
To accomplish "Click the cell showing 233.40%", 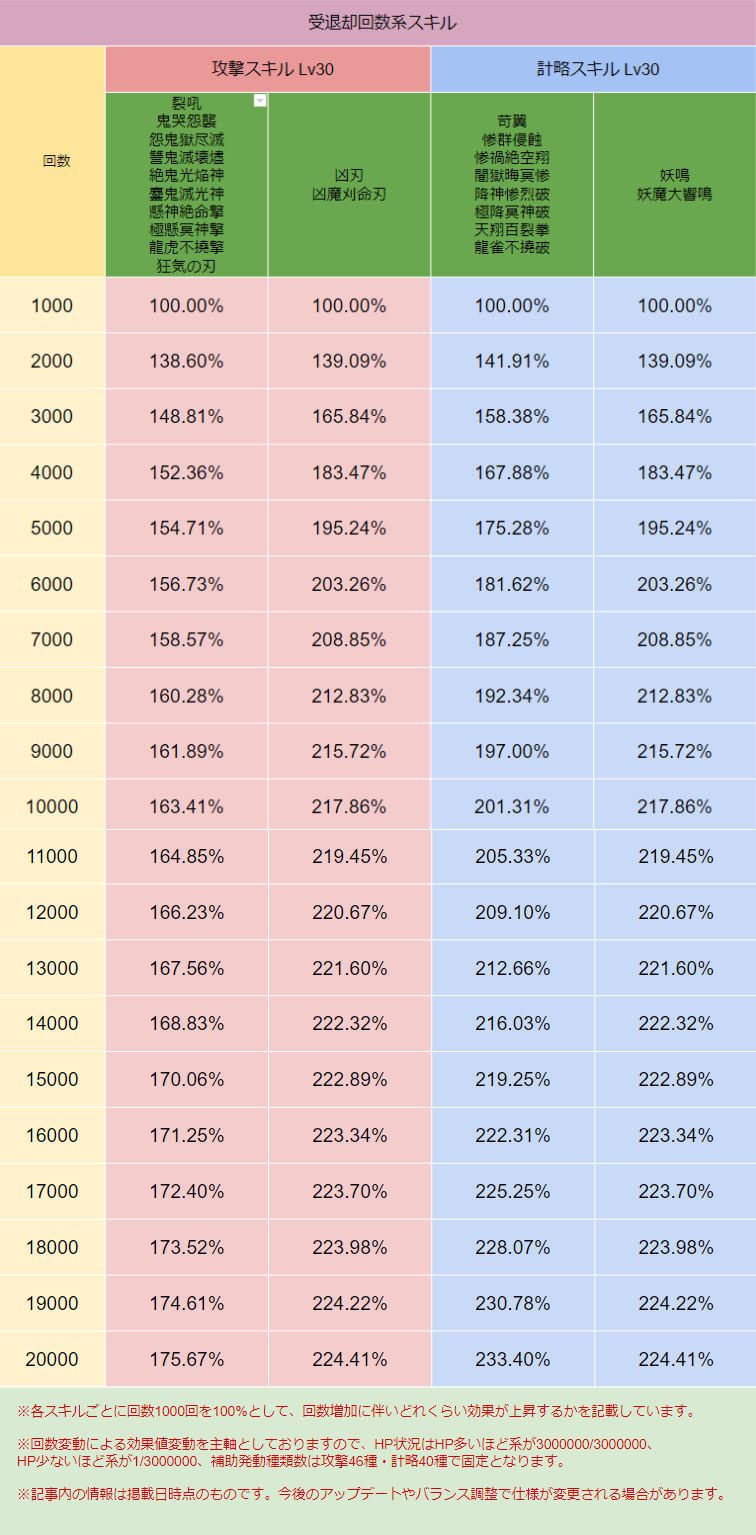I will pyautogui.click(x=512, y=1359).
